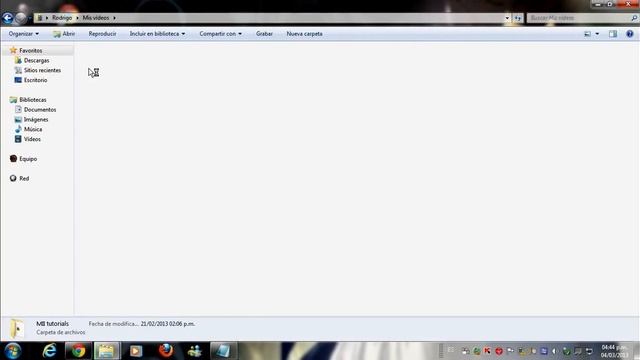The width and height of the screenshot is (640, 360).
Task: Create a folder with Nueva carpeta
Action: coord(304,34)
